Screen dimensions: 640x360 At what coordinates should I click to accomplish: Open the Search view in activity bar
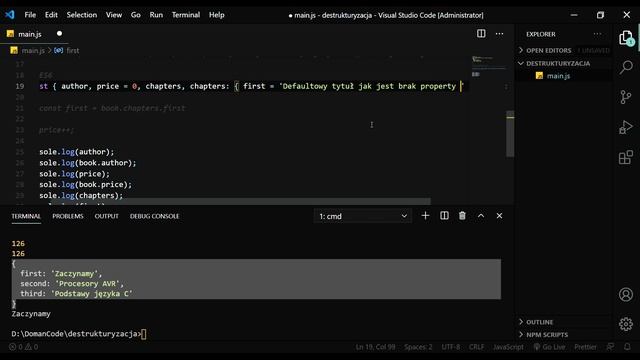tap(626, 67)
